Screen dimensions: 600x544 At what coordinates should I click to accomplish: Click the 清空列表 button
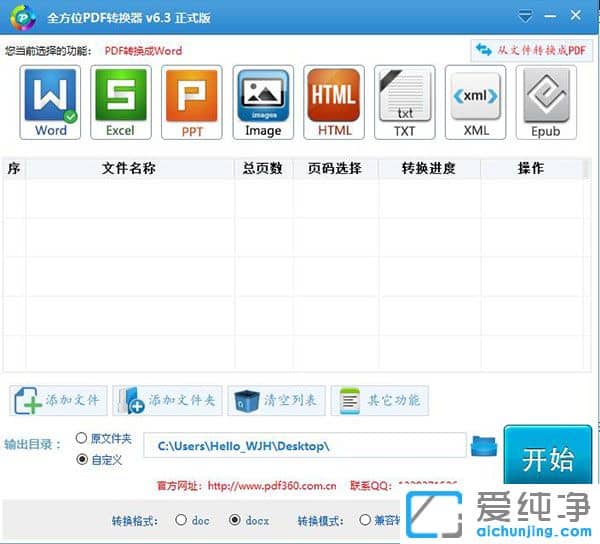277,401
